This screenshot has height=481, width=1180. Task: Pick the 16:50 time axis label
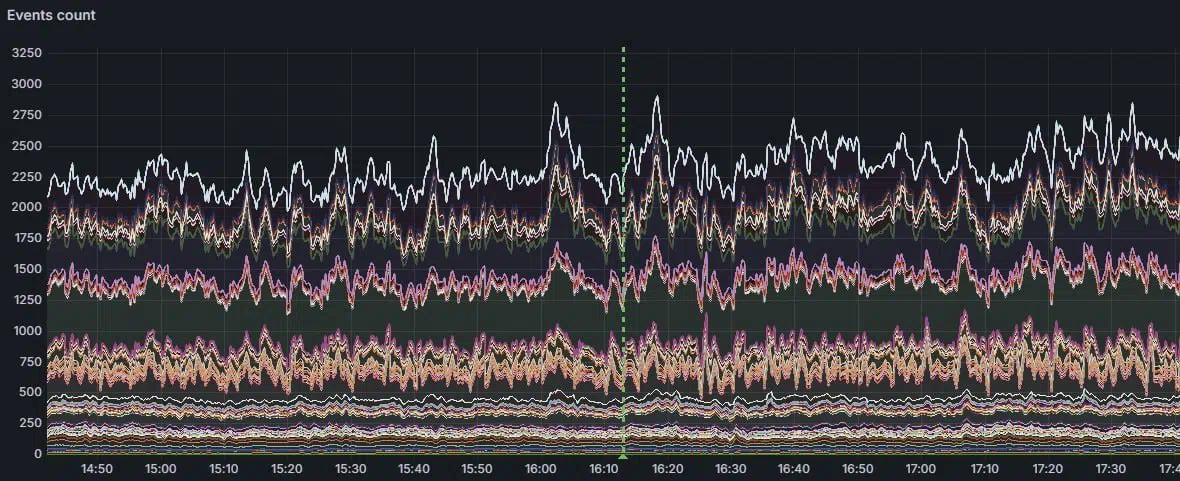click(x=857, y=468)
